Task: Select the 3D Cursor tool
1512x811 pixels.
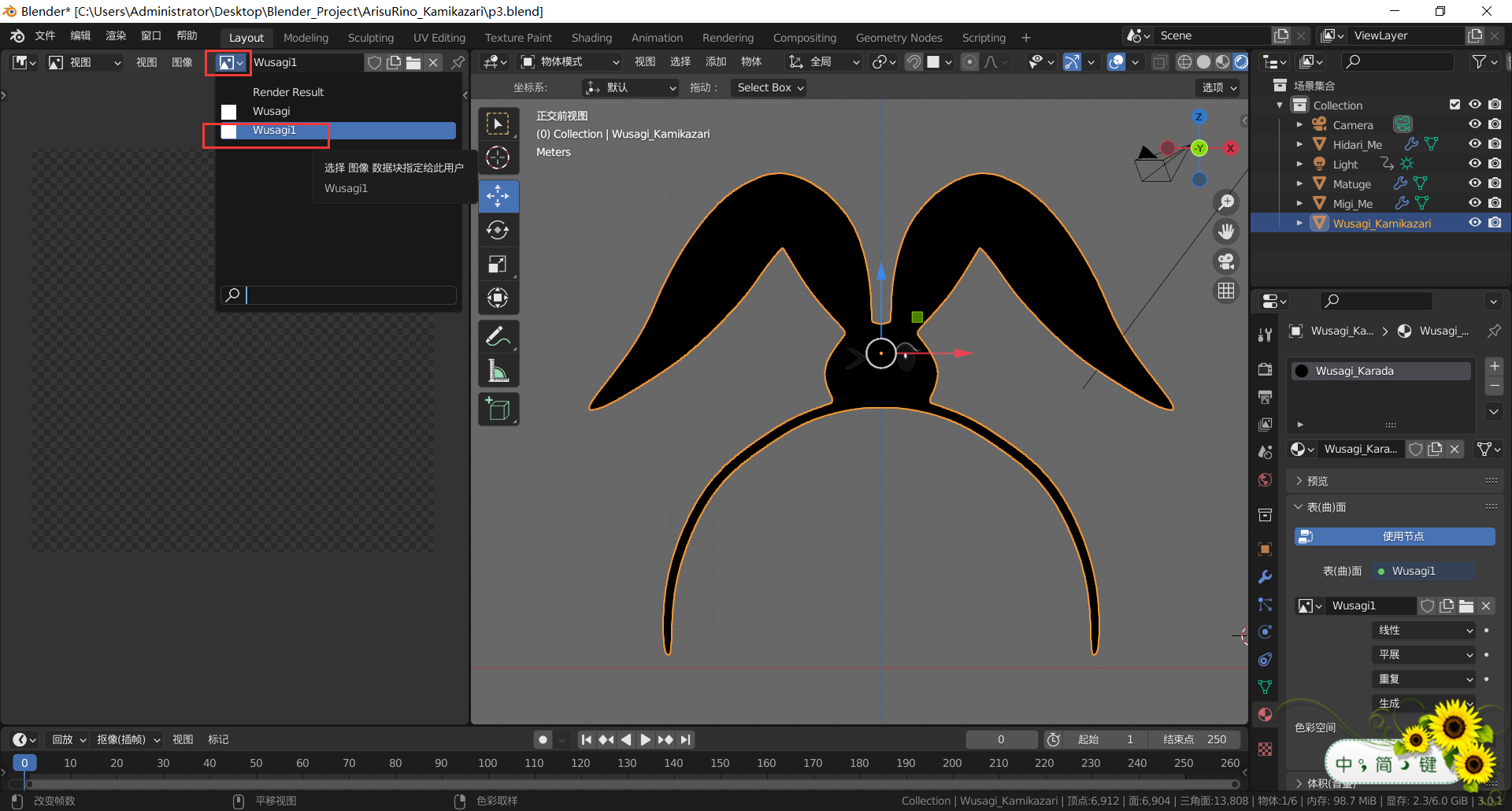Action: point(498,158)
